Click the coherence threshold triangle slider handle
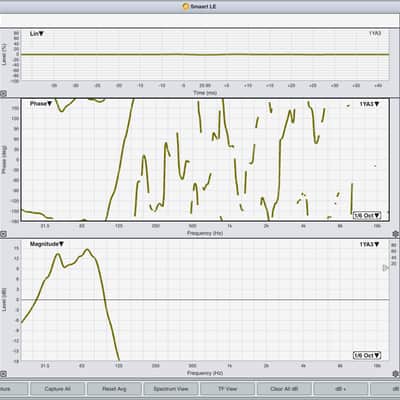Screen dimensions: 400x400 [385, 268]
